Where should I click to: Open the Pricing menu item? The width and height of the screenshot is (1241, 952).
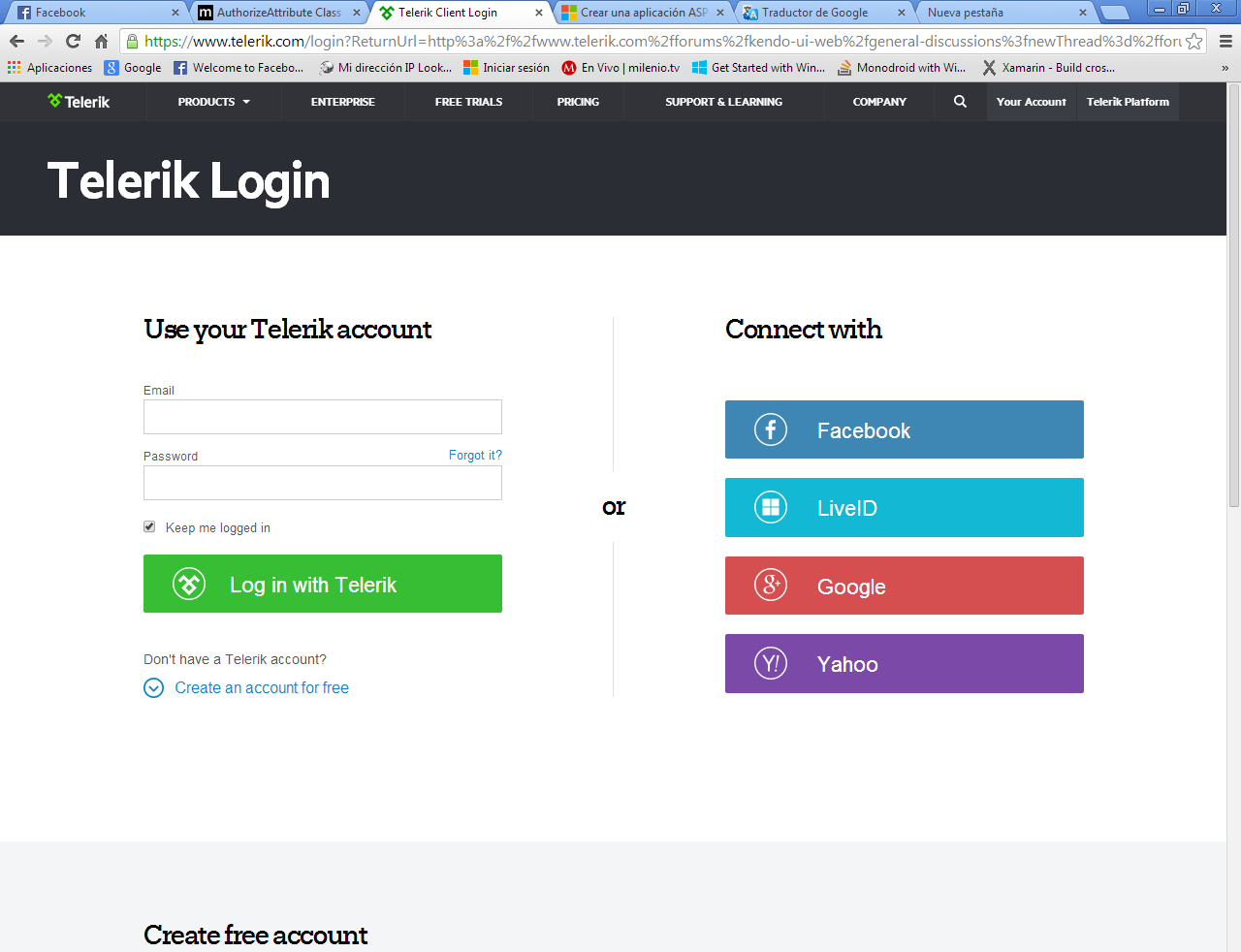pos(578,101)
